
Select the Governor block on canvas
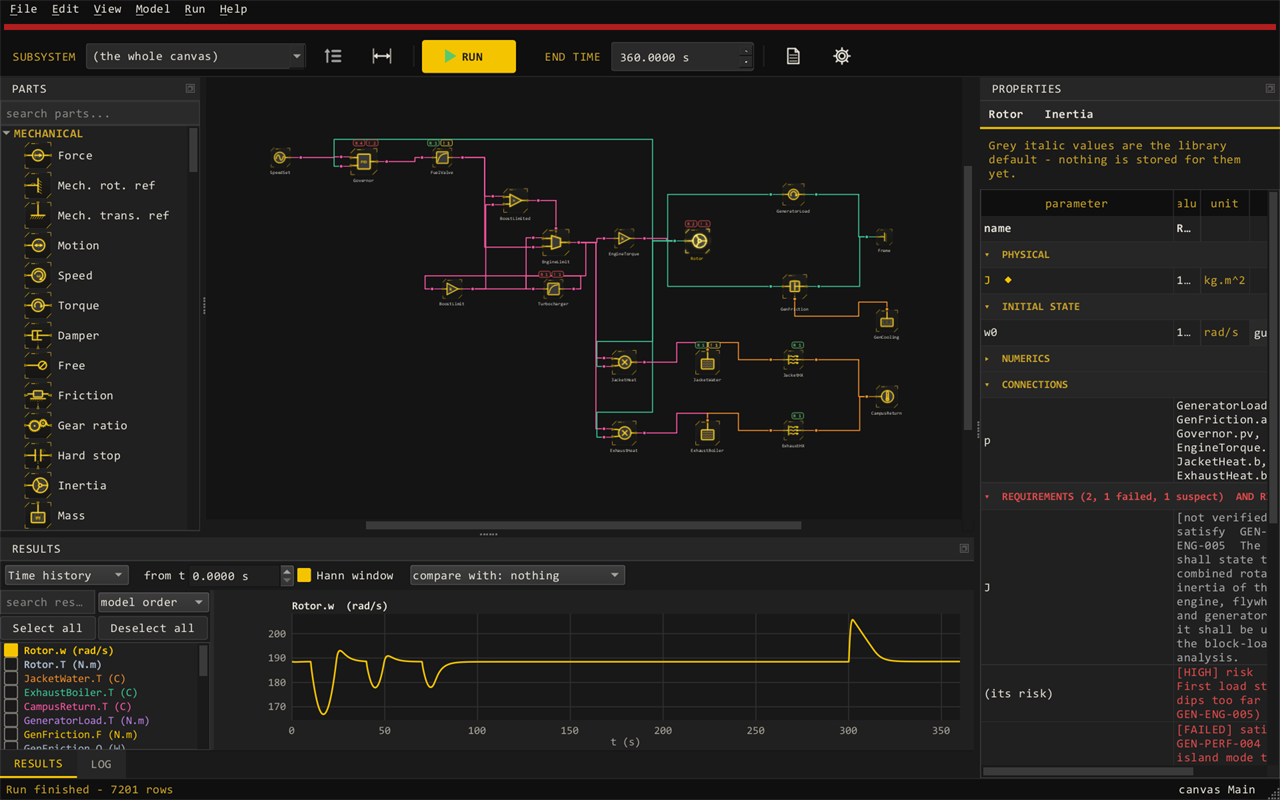pyautogui.click(x=363, y=161)
